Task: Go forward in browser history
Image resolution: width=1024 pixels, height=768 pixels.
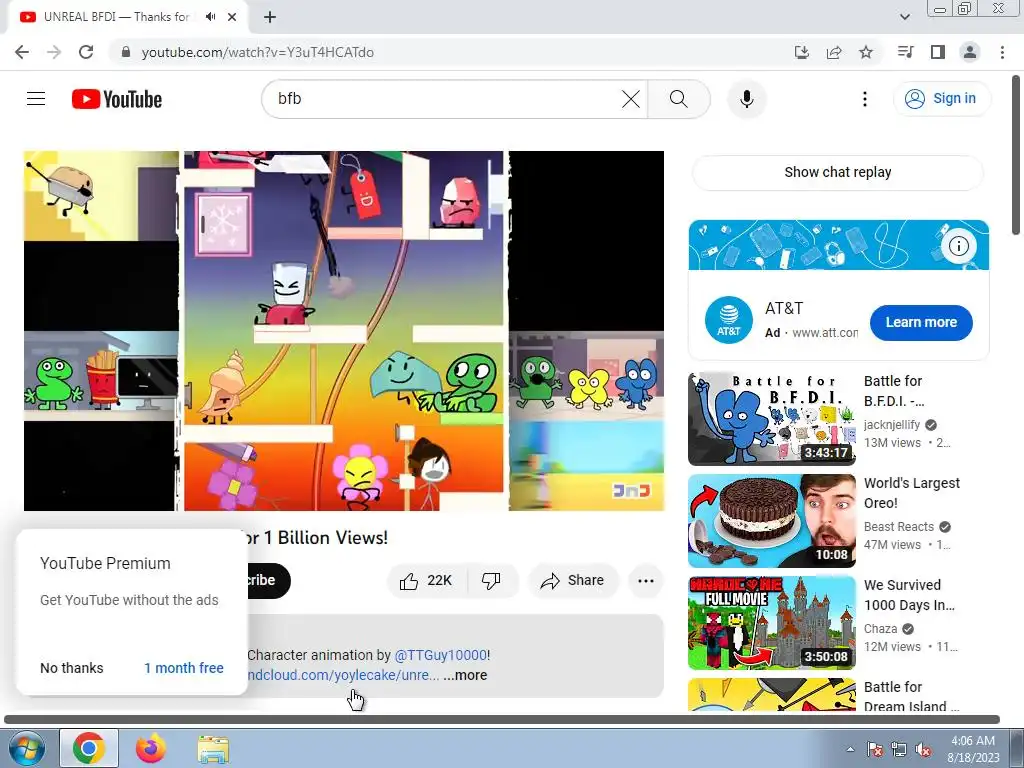Action: [x=54, y=52]
